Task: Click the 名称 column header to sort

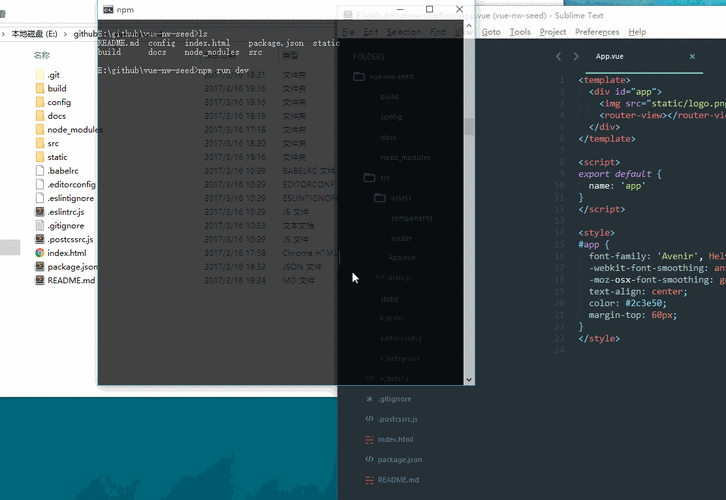Action: pos(42,55)
